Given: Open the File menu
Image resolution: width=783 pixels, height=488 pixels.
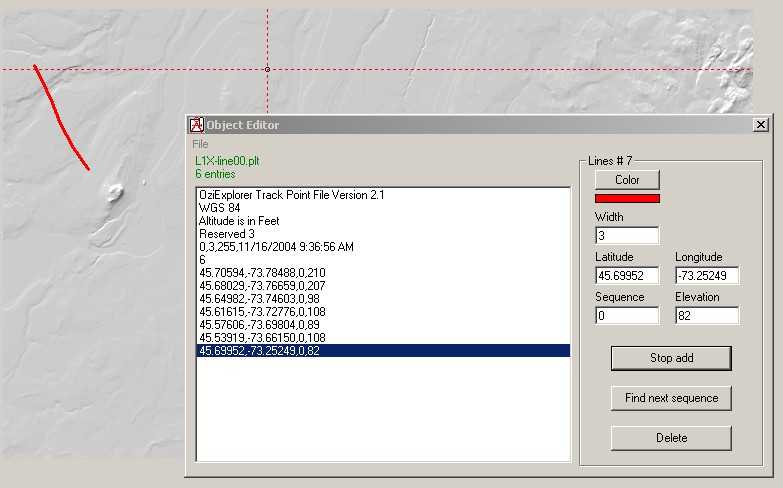Looking at the screenshot, I should [201, 144].
